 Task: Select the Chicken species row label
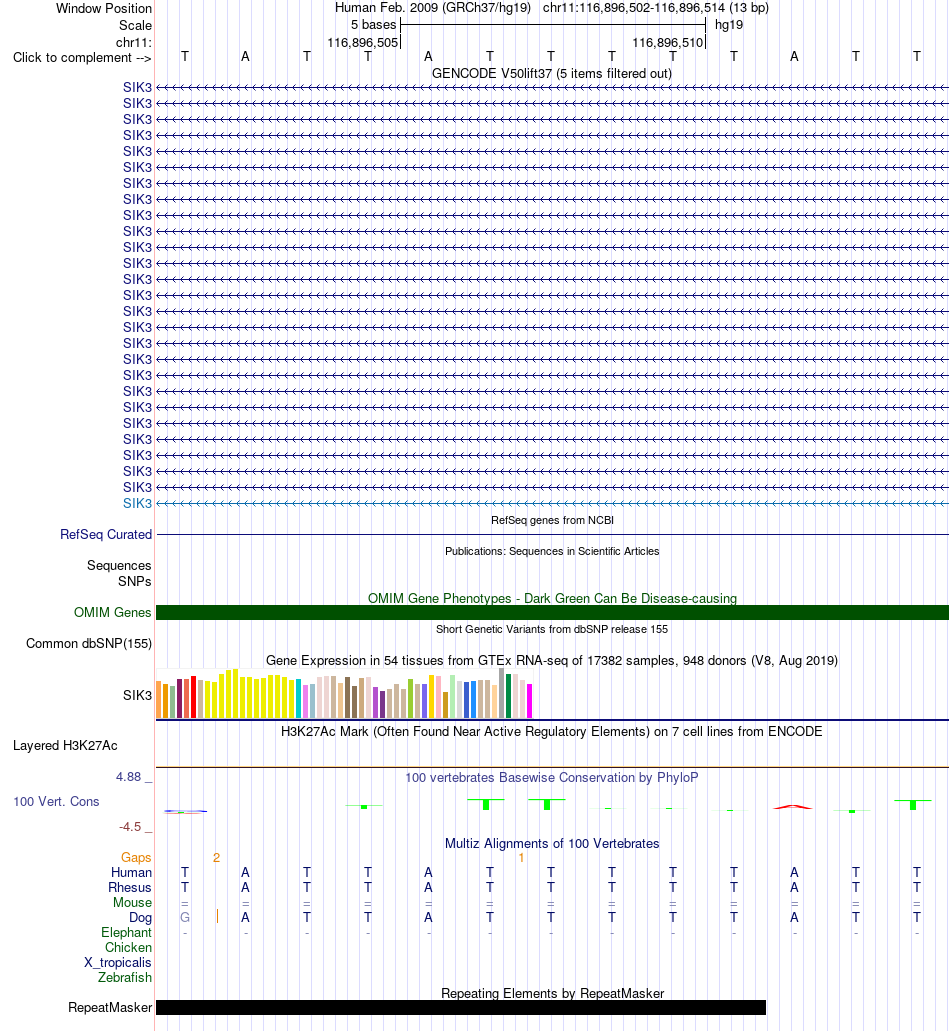tap(128, 947)
